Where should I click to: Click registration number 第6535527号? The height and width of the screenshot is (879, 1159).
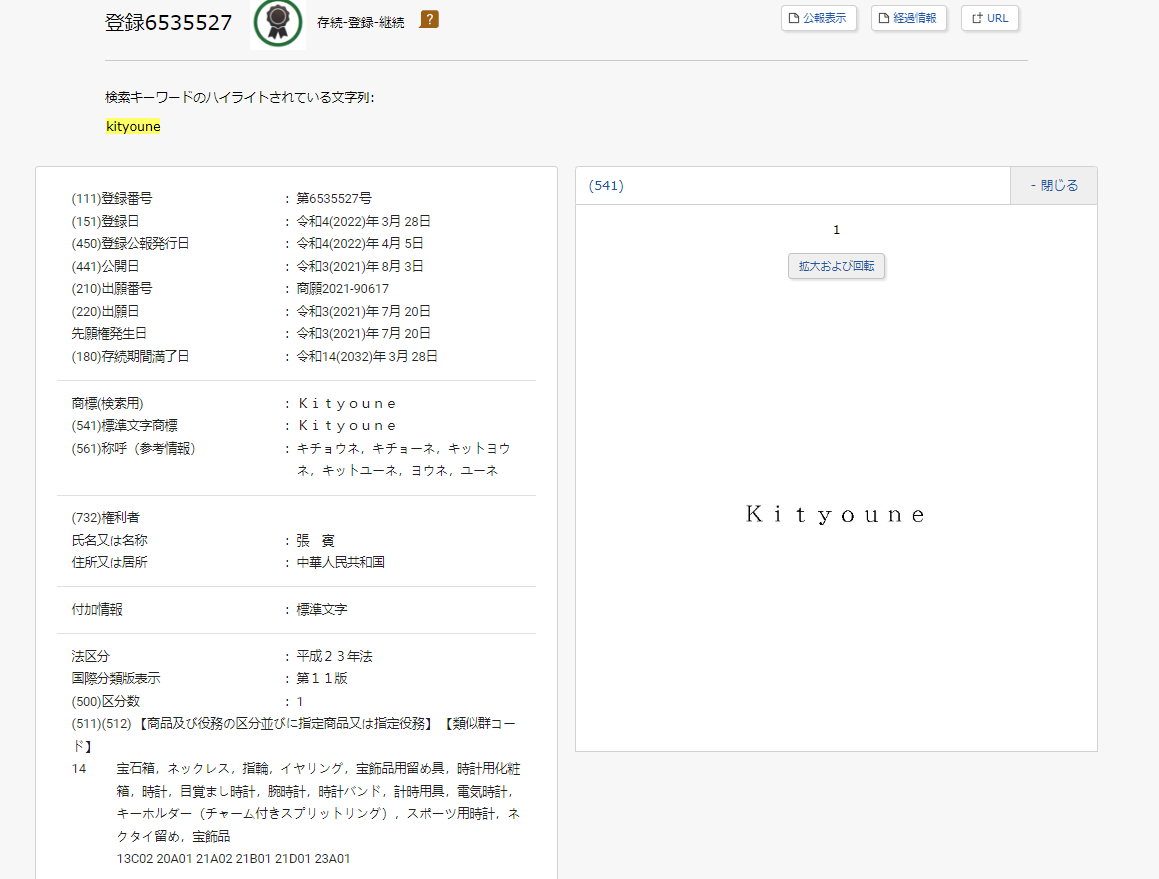click(x=334, y=199)
